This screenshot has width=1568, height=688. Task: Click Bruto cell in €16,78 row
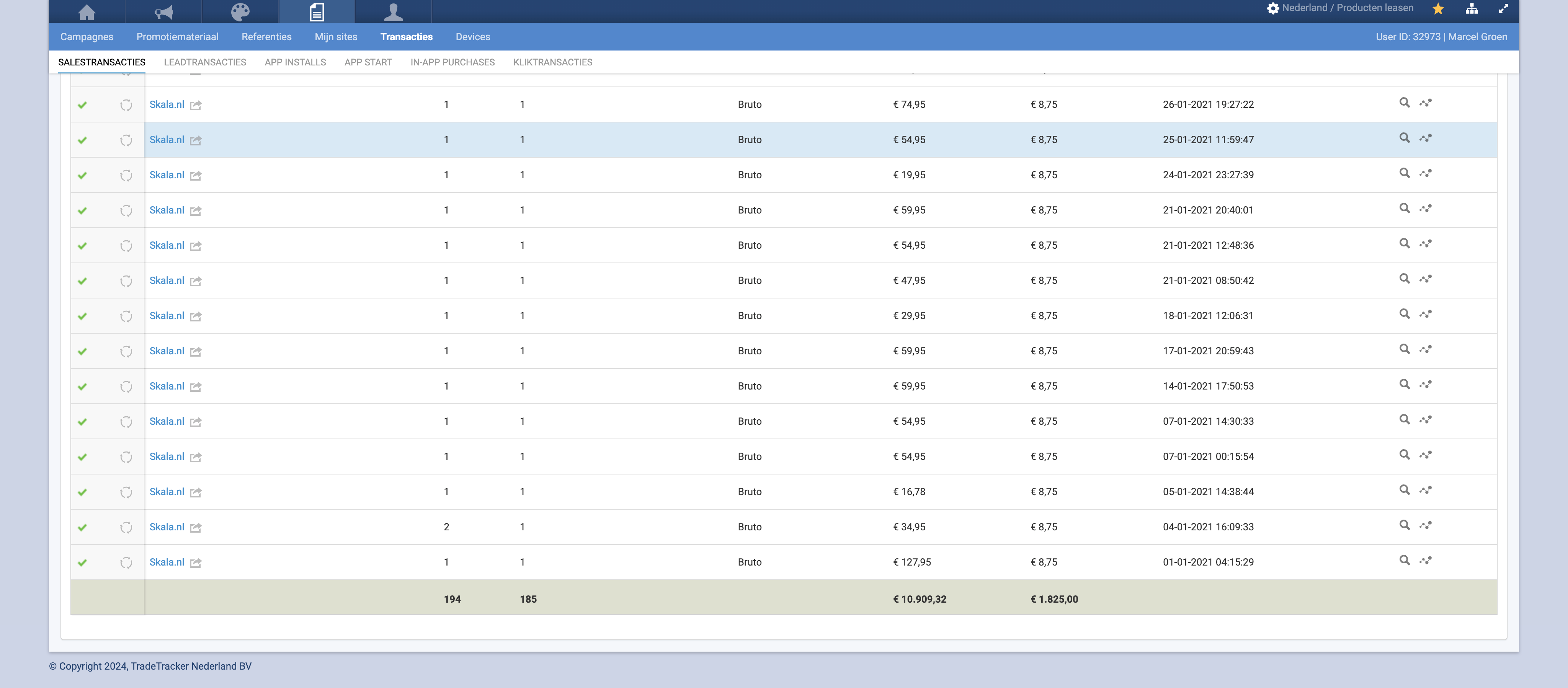pos(750,492)
